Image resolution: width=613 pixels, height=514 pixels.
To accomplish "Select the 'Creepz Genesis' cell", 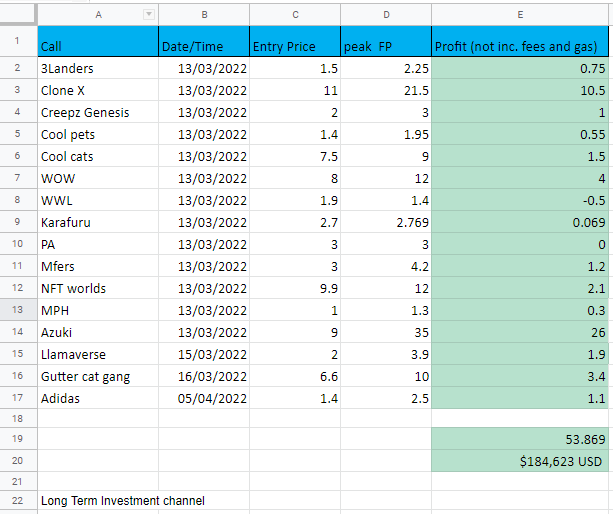I will (98, 113).
